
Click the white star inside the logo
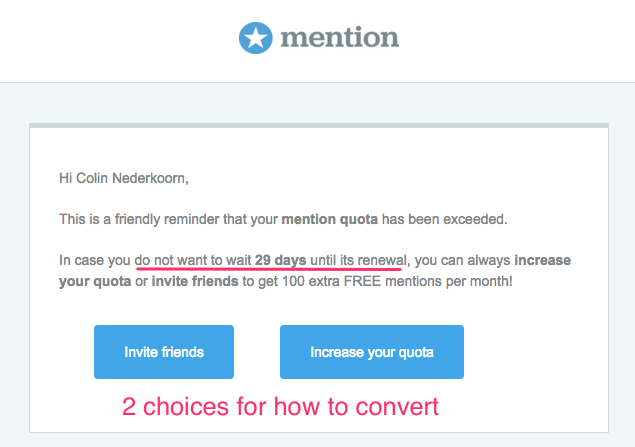(256, 38)
